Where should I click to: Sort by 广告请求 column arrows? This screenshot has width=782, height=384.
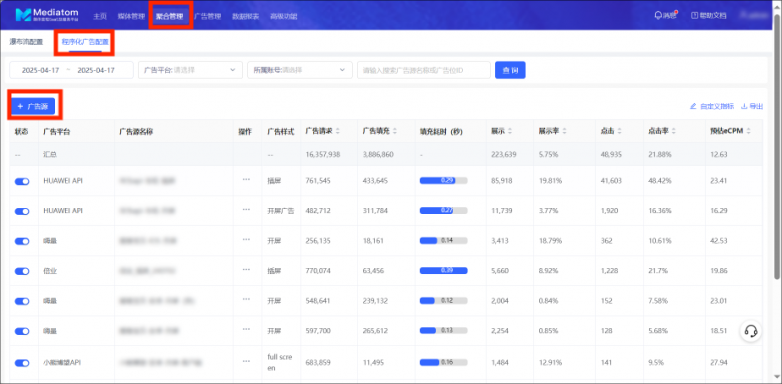point(338,132)
